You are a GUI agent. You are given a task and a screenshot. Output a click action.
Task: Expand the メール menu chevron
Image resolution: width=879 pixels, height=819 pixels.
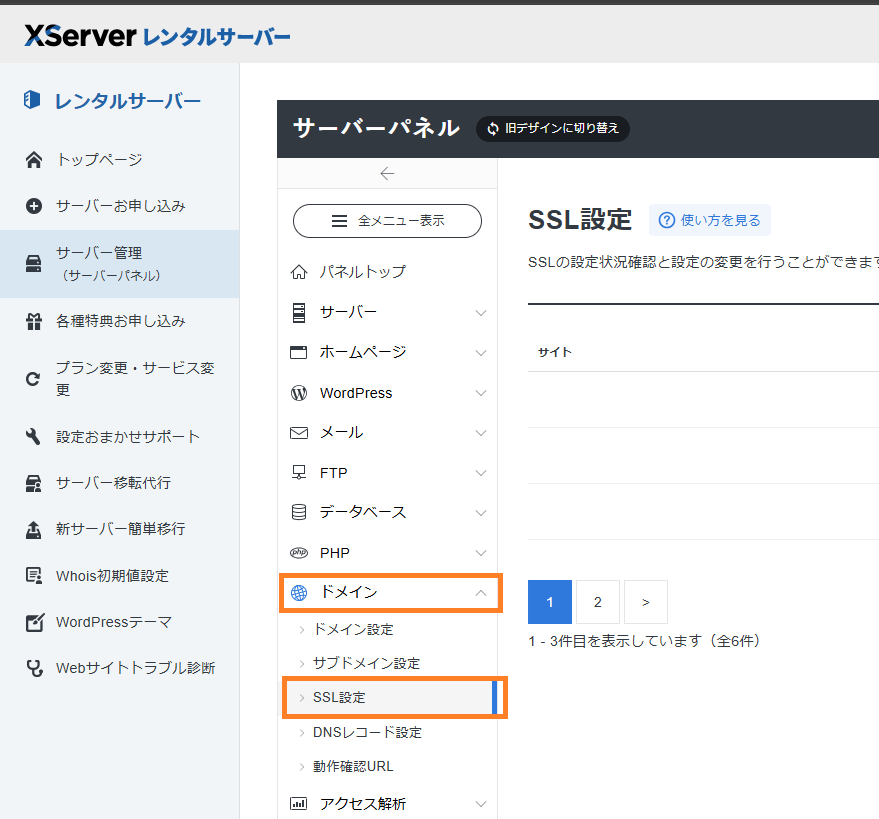click(x=480, y=433)
